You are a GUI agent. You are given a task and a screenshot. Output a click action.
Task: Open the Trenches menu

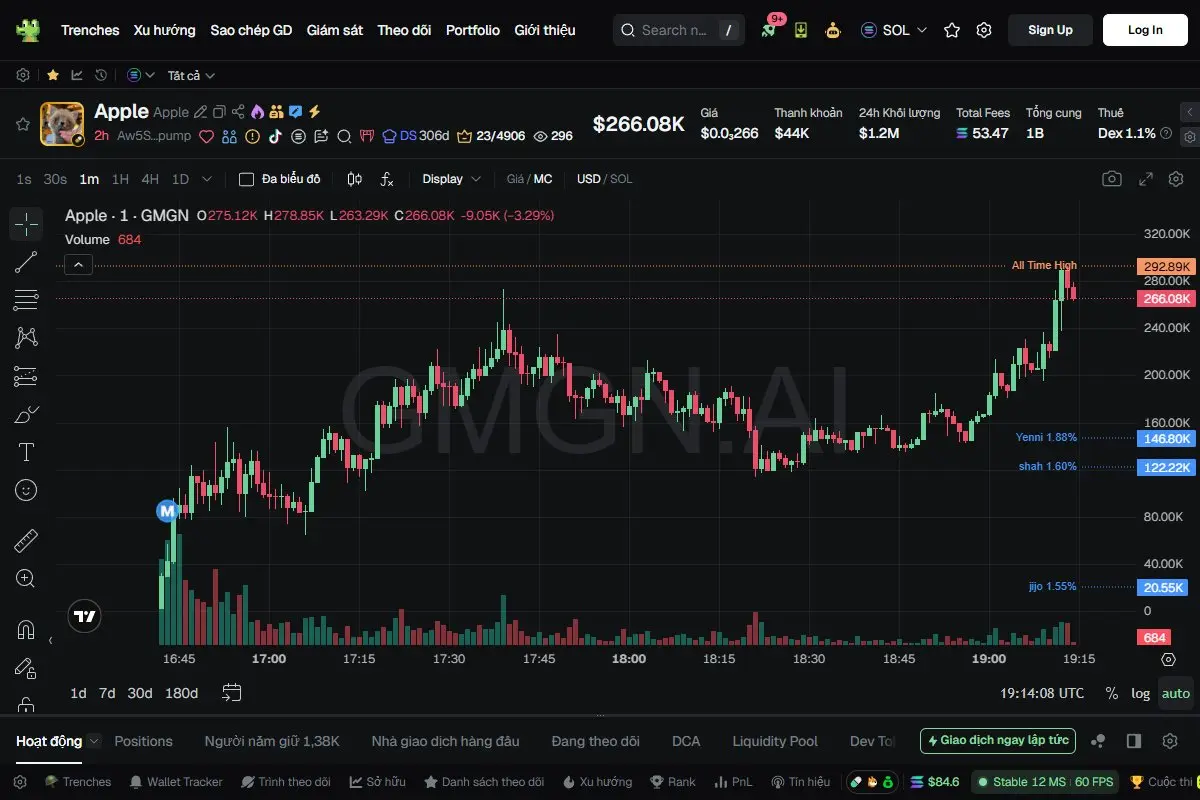[x=90, y=30]
